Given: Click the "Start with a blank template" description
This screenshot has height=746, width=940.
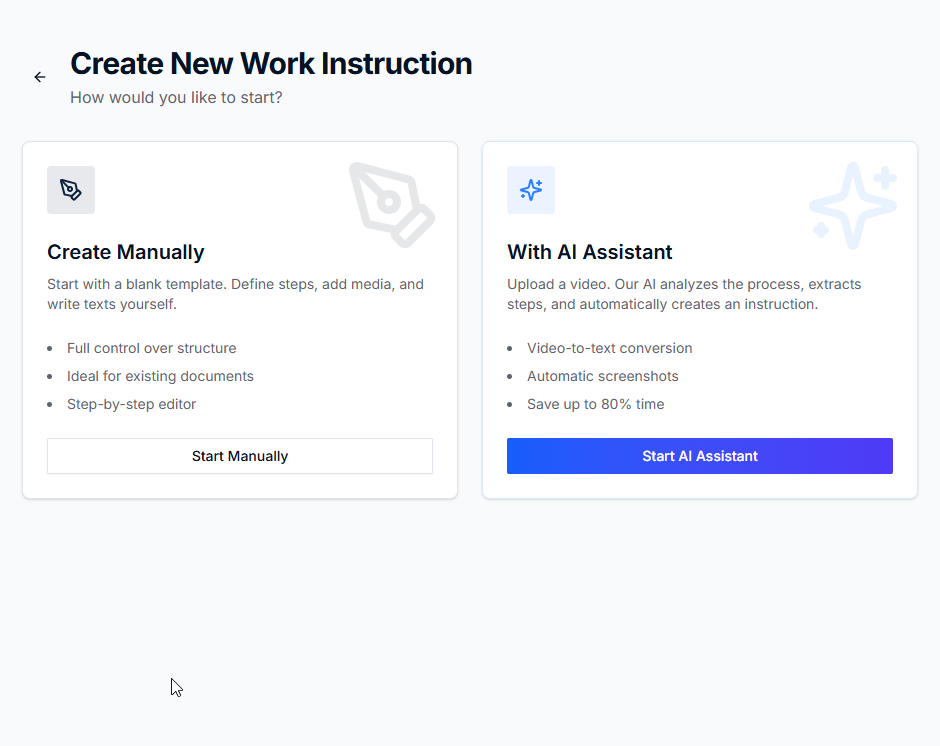Looking at the screenshot, I should pos(235,294).
